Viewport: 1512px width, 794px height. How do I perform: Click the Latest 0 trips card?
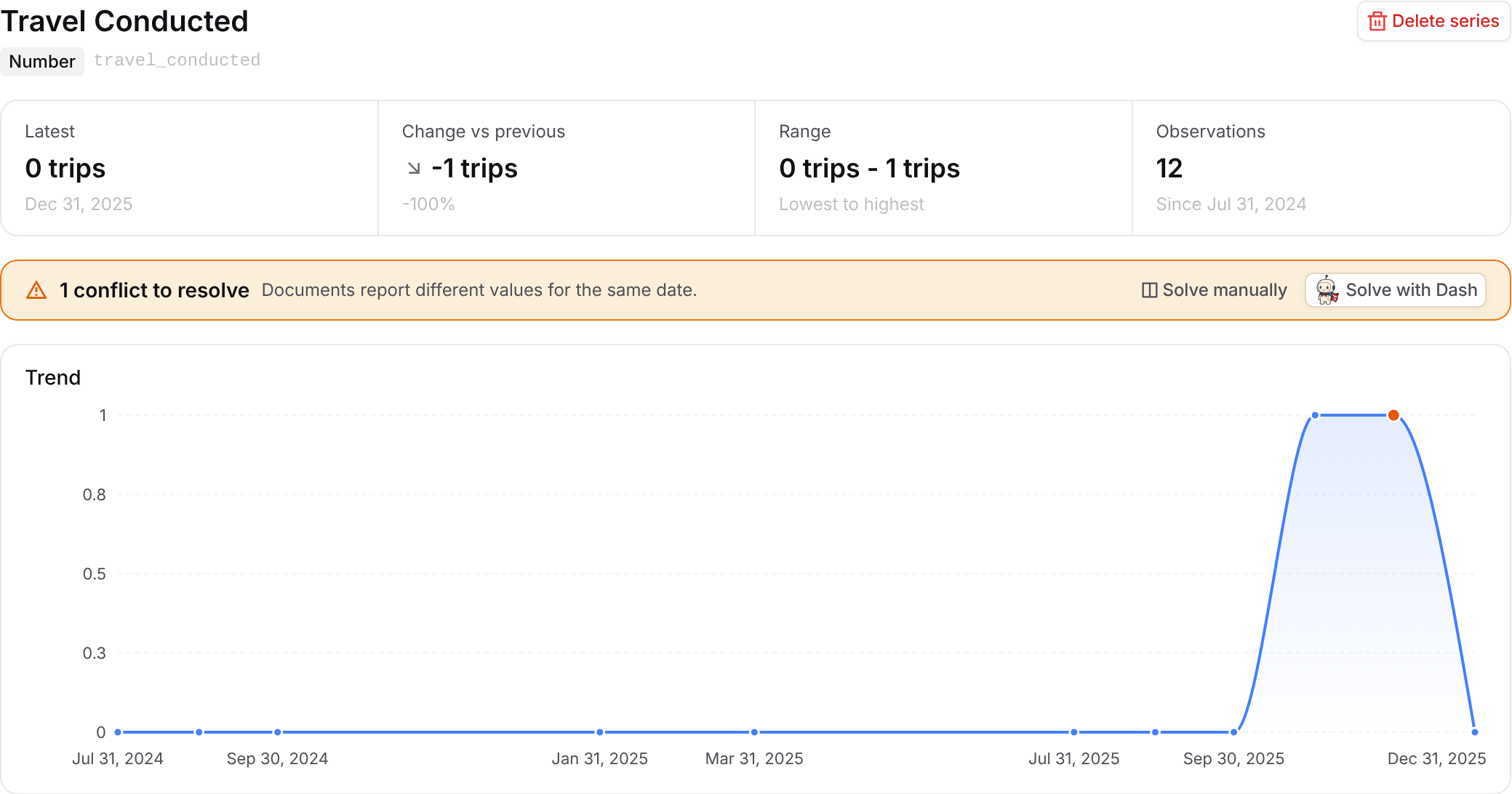coord(190,168)
